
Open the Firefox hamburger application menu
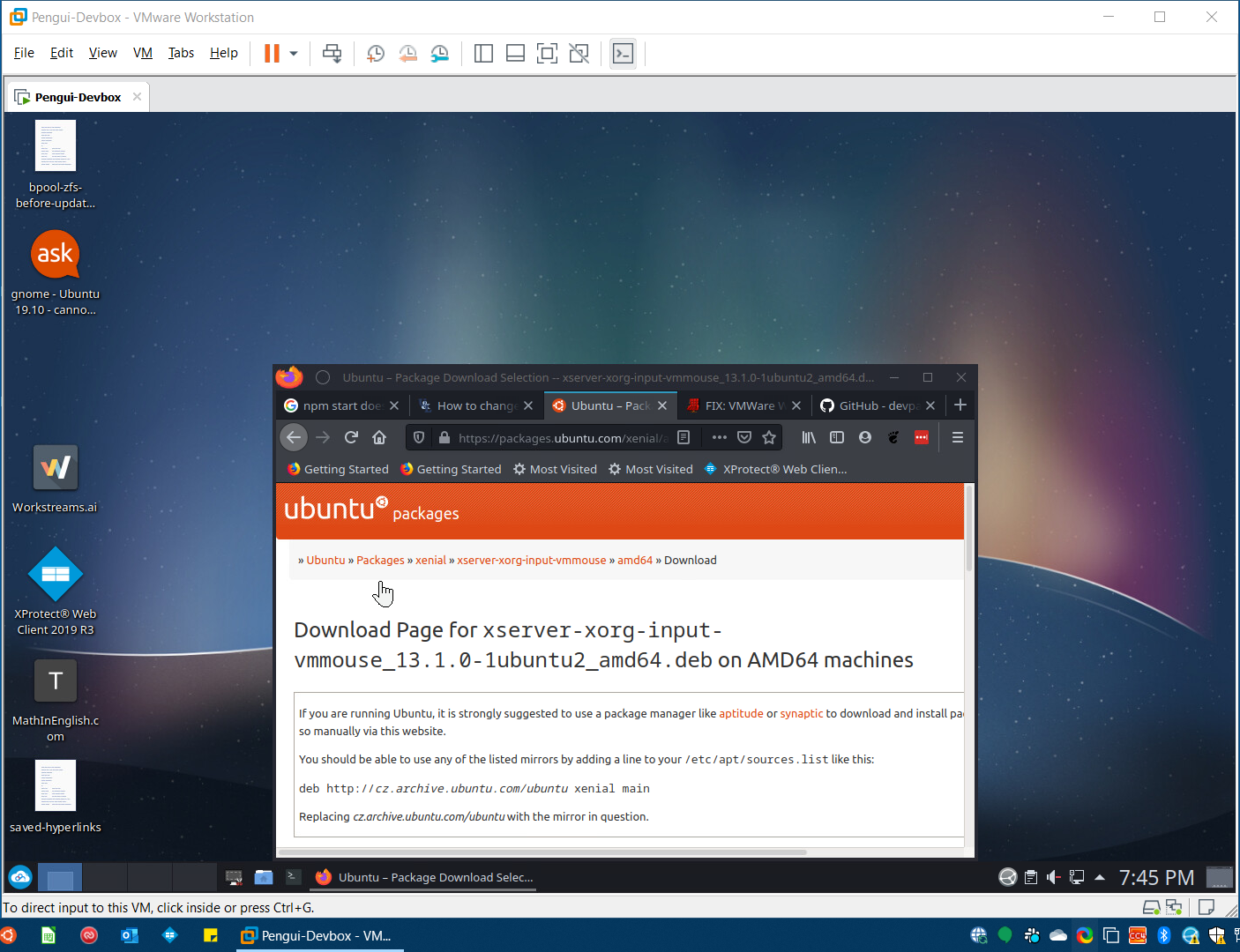tap(958, 437)
